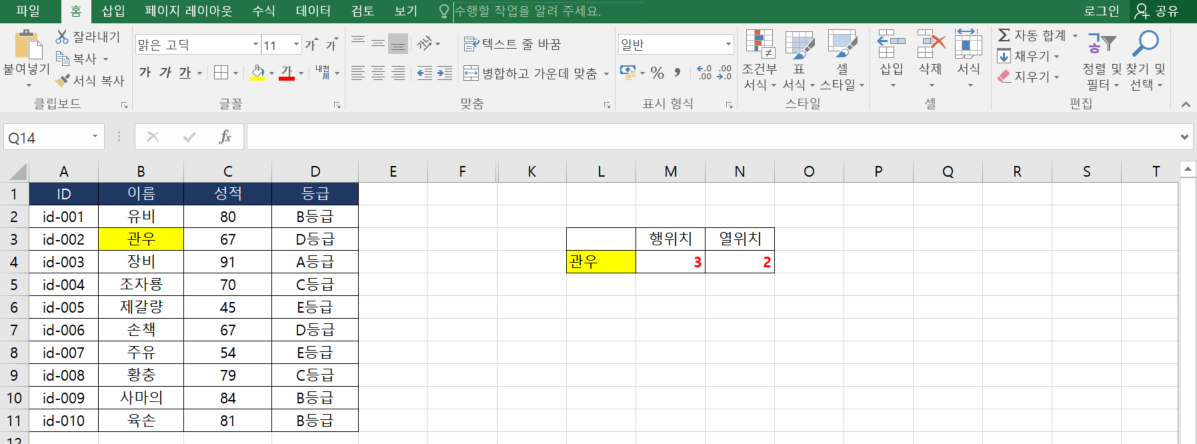Align text to top of cell
Viewport: 1197px width, 444px height.
(357, 44)
